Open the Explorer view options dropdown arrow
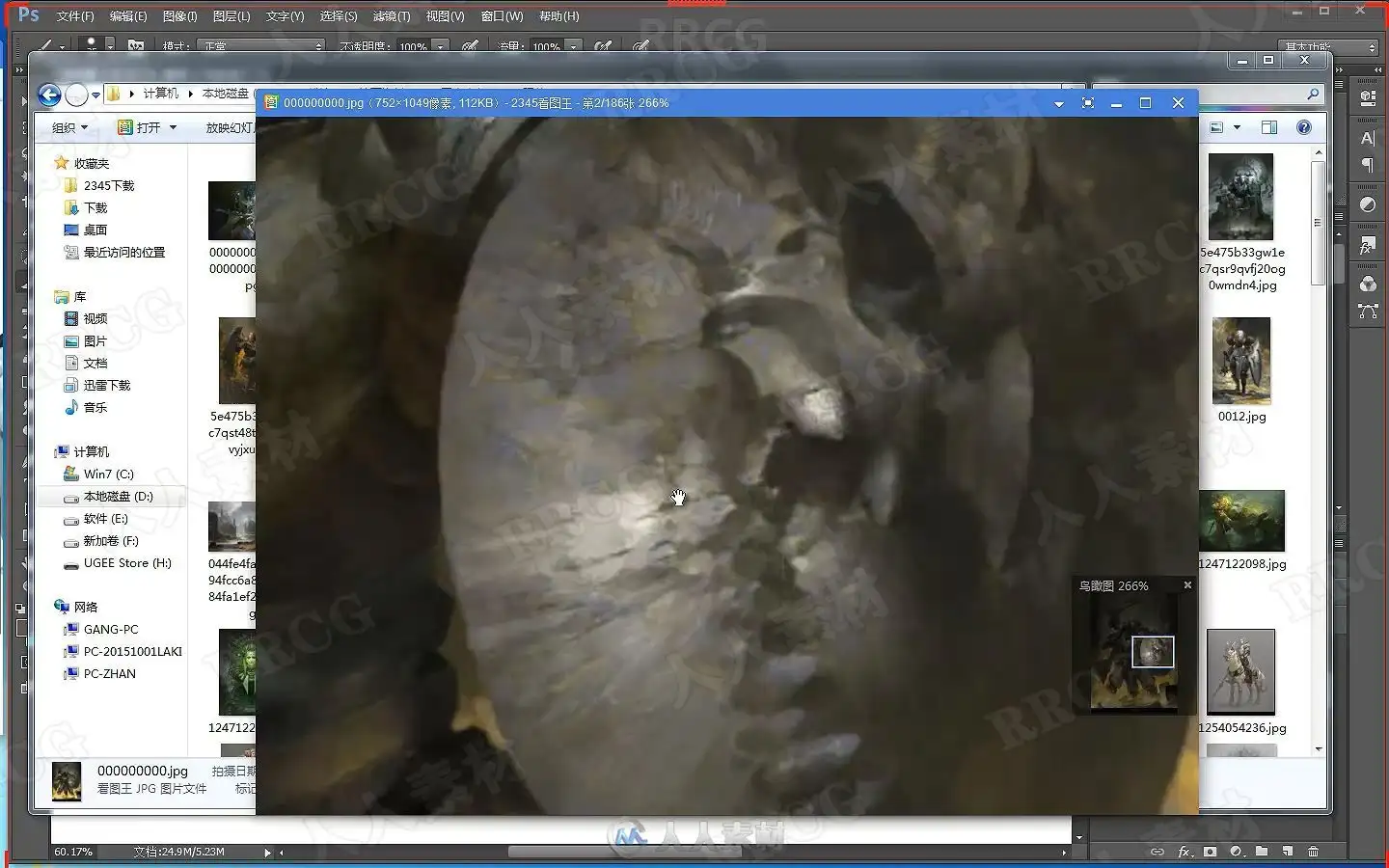 (x=1237, y=127)
